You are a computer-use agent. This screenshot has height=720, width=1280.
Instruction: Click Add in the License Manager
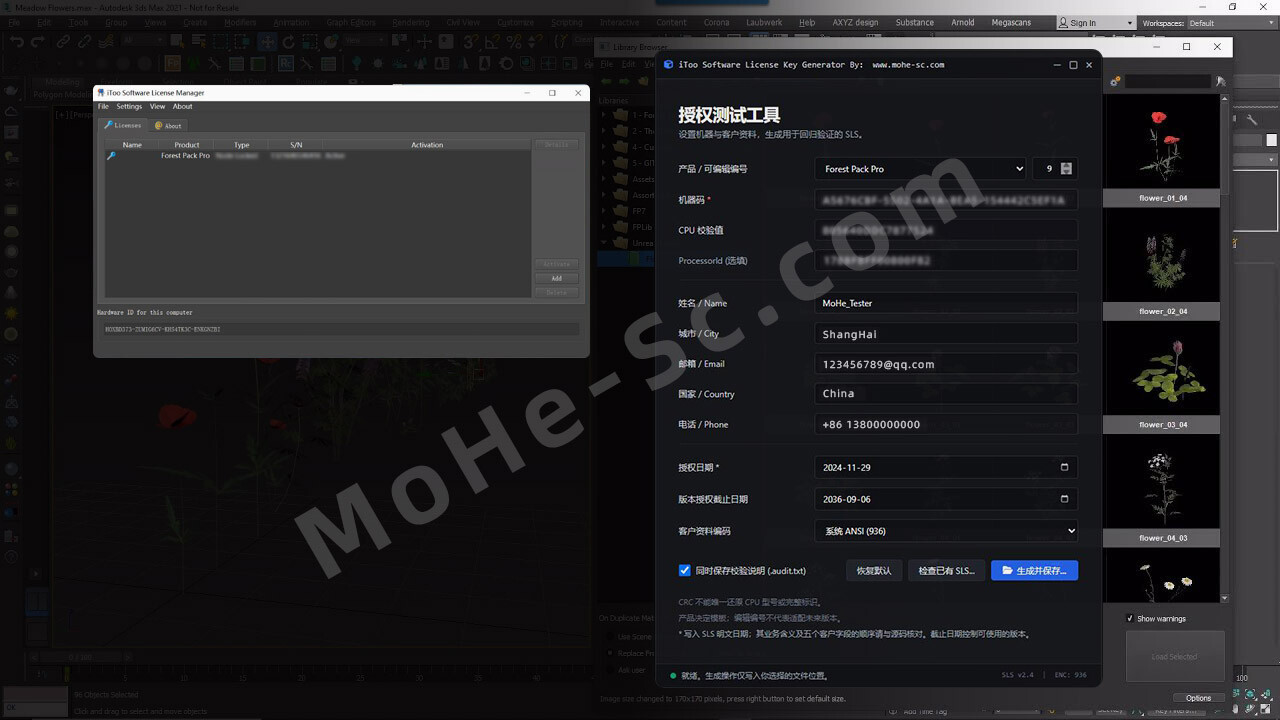point(556,278)
